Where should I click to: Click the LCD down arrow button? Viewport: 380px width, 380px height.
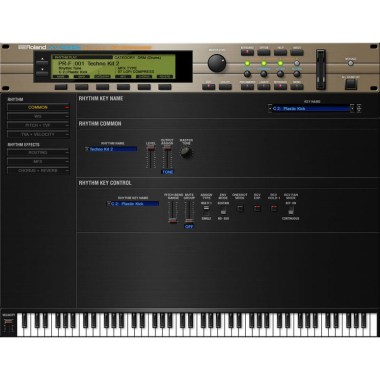(x=42, y=70)
